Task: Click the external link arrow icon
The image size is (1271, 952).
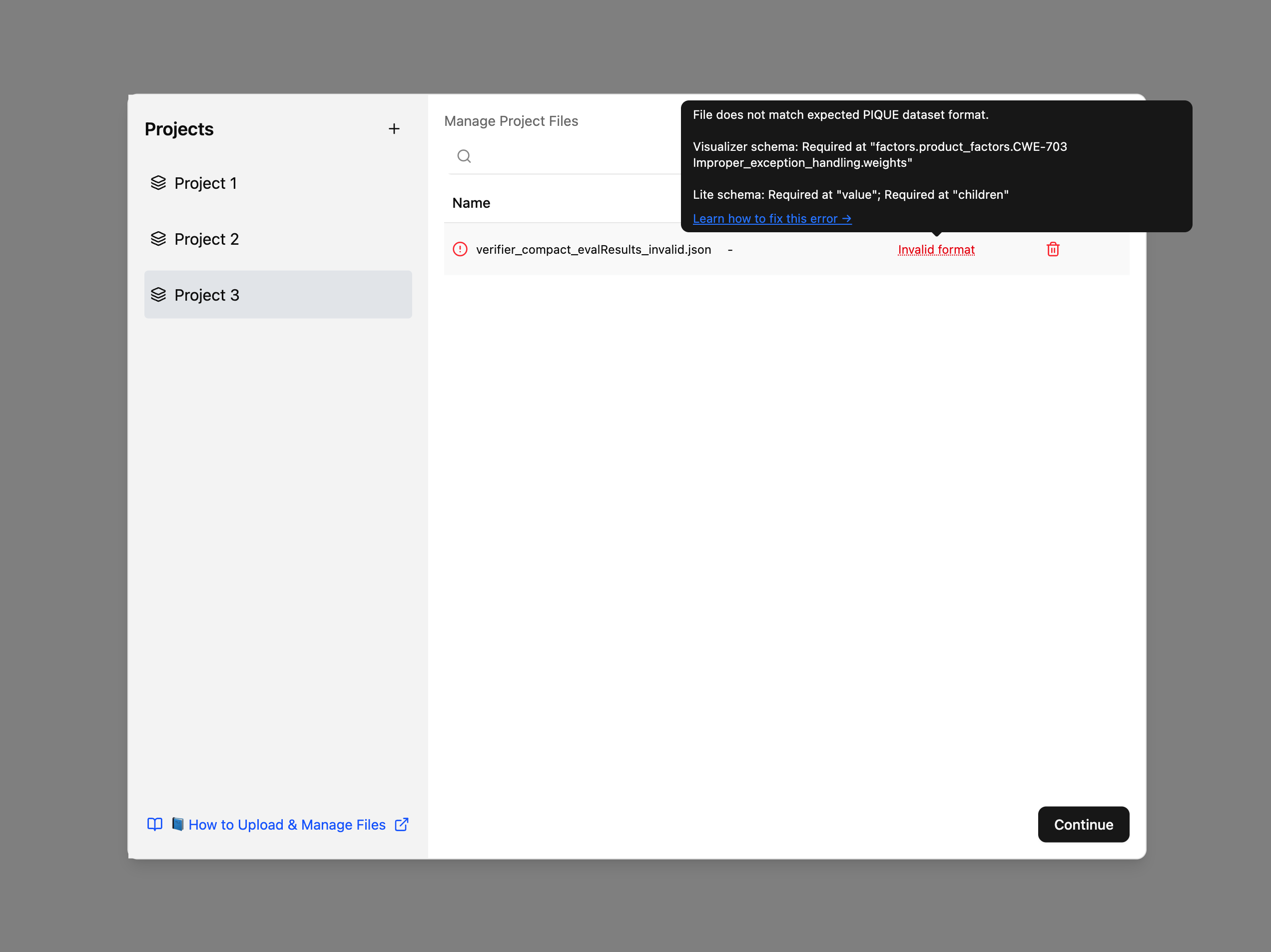Action: (x=402, y=825)
